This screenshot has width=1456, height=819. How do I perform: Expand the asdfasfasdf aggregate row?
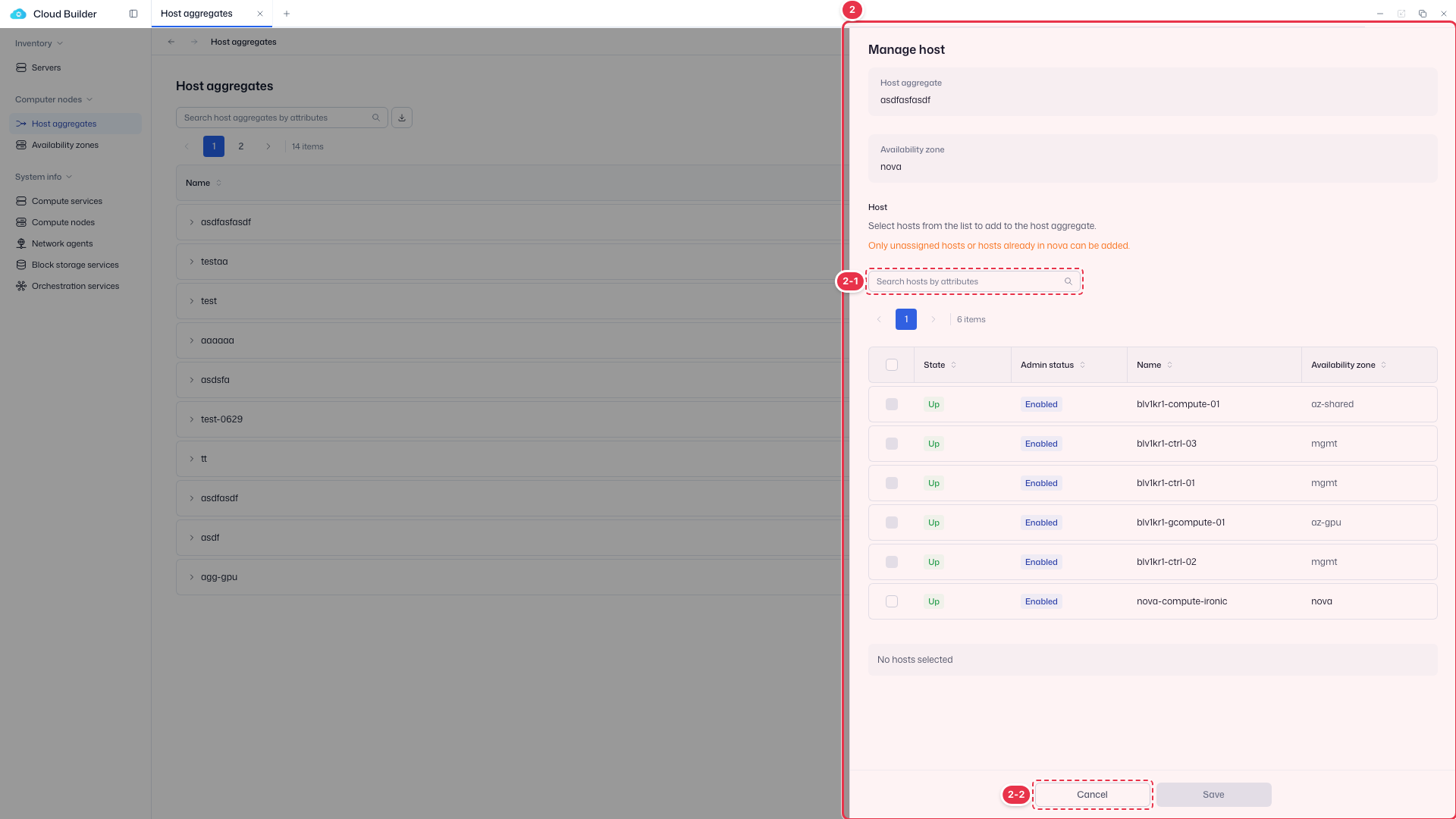(x=192, y=222)
